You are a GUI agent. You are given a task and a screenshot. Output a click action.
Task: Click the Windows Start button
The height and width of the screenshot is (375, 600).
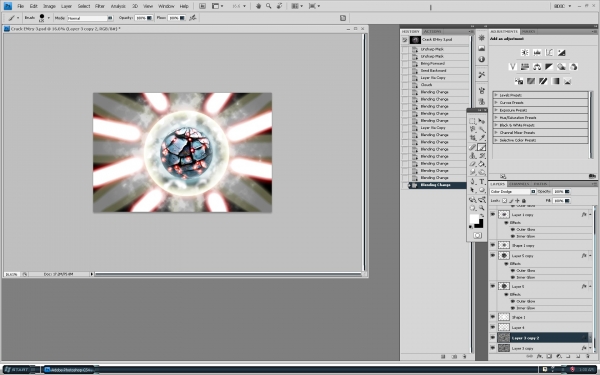pyautogui.click(x=19, y=370)
